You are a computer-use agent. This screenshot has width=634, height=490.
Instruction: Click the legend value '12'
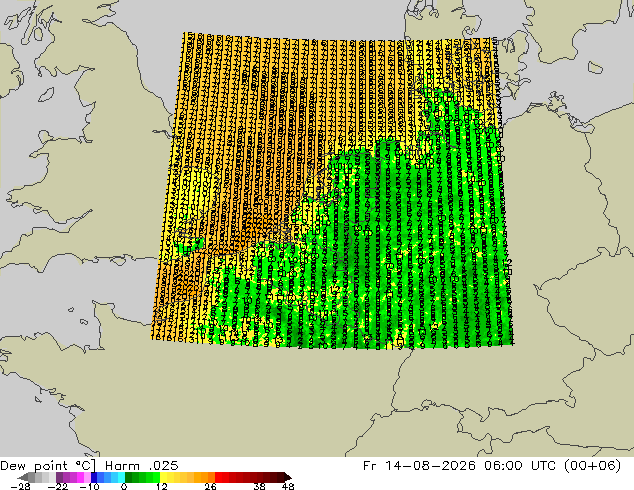[162, 486]
